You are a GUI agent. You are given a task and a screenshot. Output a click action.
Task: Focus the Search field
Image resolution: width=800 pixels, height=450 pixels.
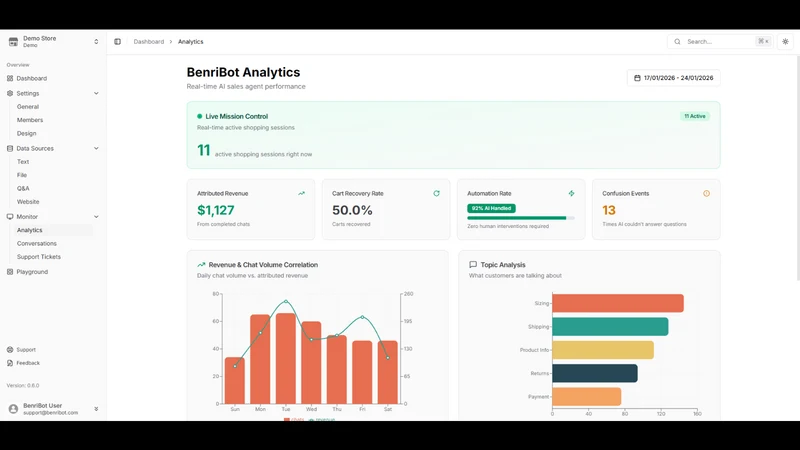[720, 42]
